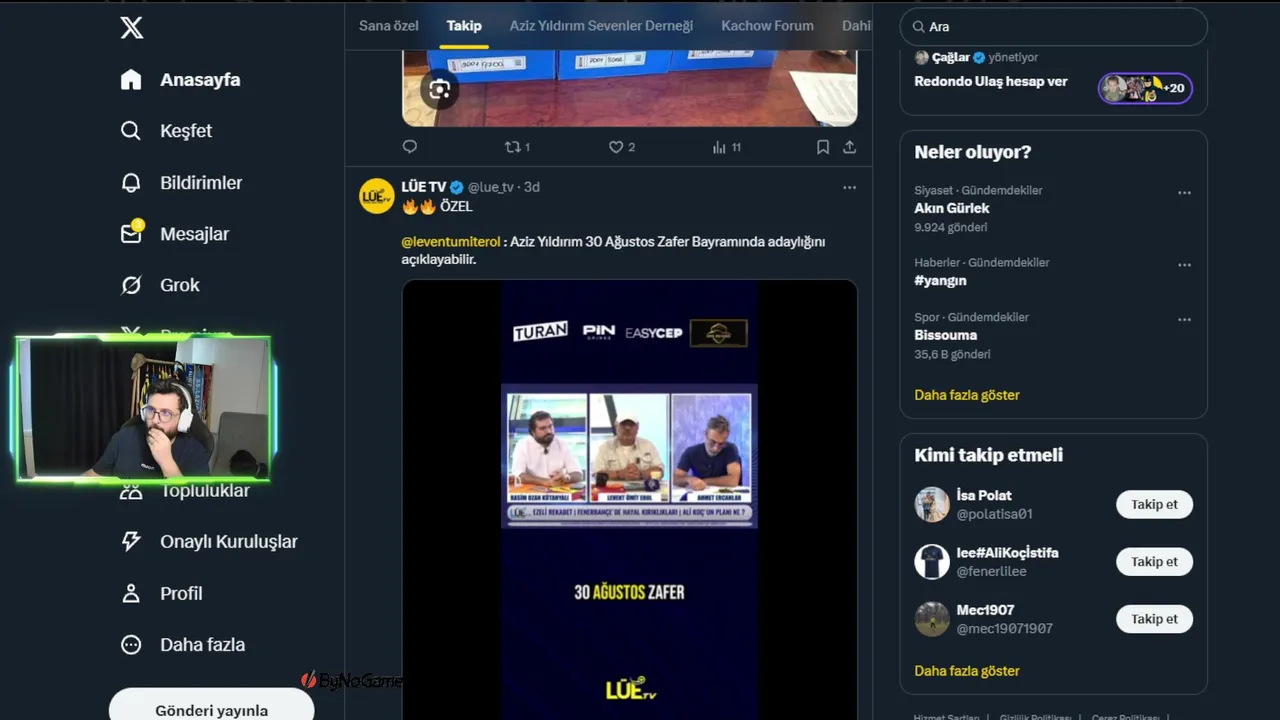This screenshot has height=720, width=1280.
Task: Open İsa Polat profile avatar
Action: (932, 505)
